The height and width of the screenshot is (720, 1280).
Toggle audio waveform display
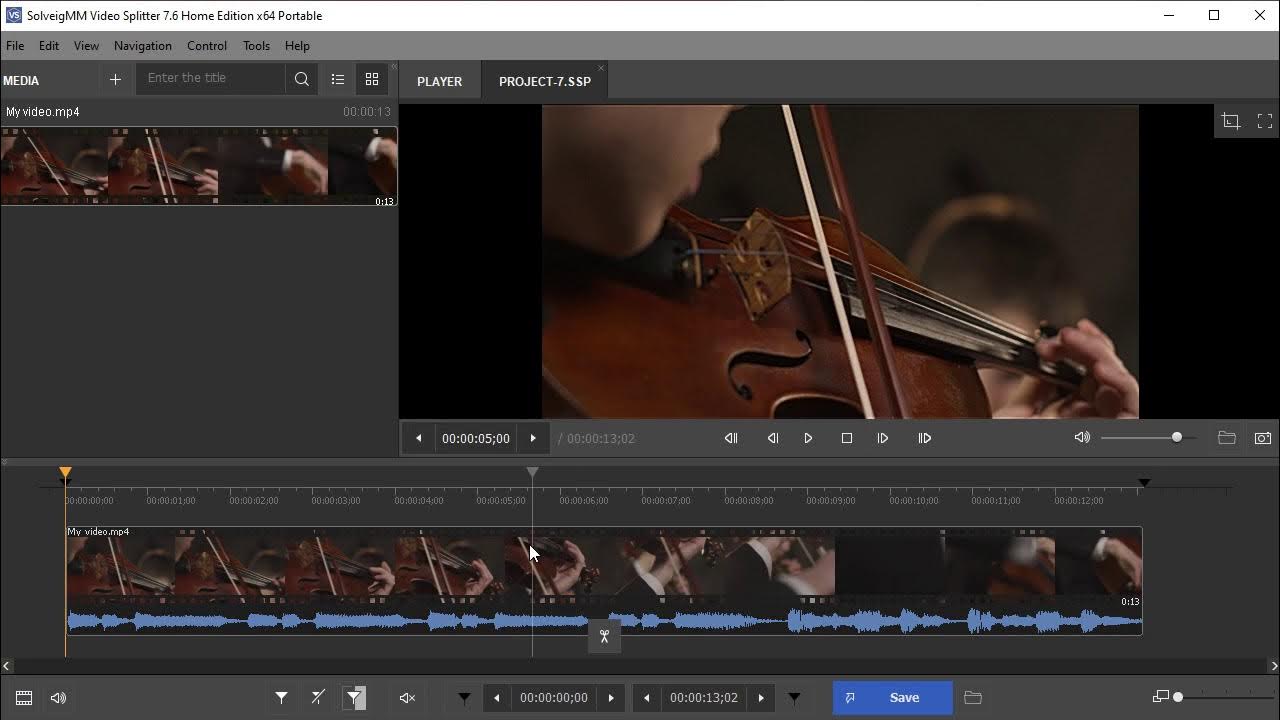(58, 698)
